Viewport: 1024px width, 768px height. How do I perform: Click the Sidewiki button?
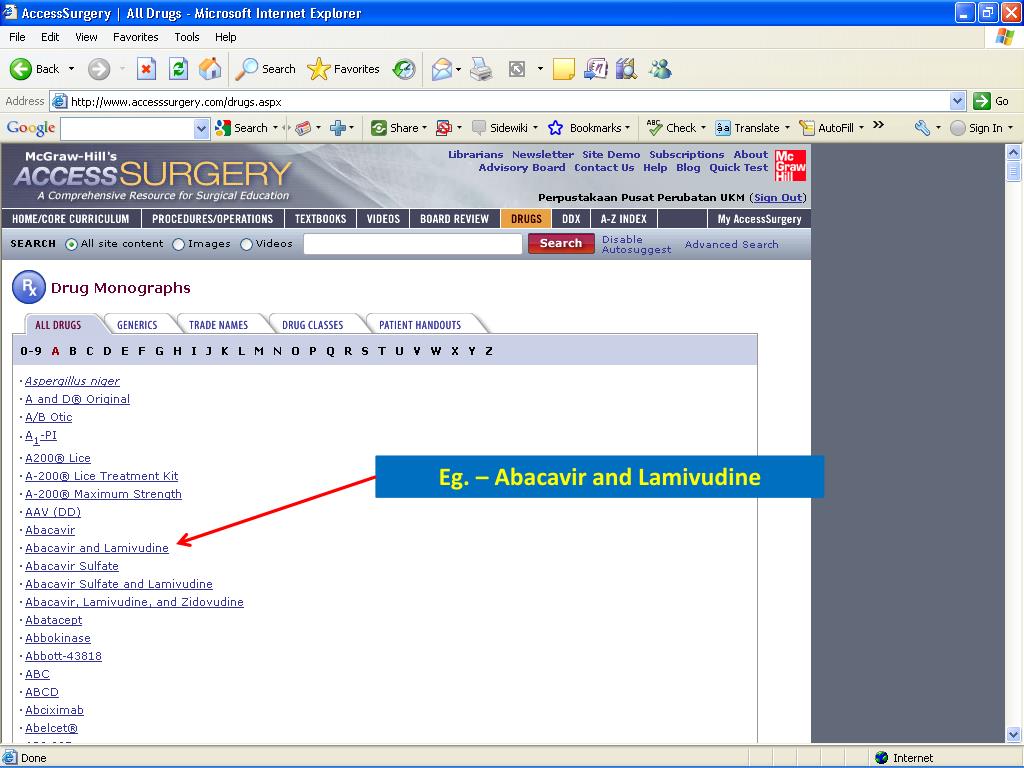(500, 128)
